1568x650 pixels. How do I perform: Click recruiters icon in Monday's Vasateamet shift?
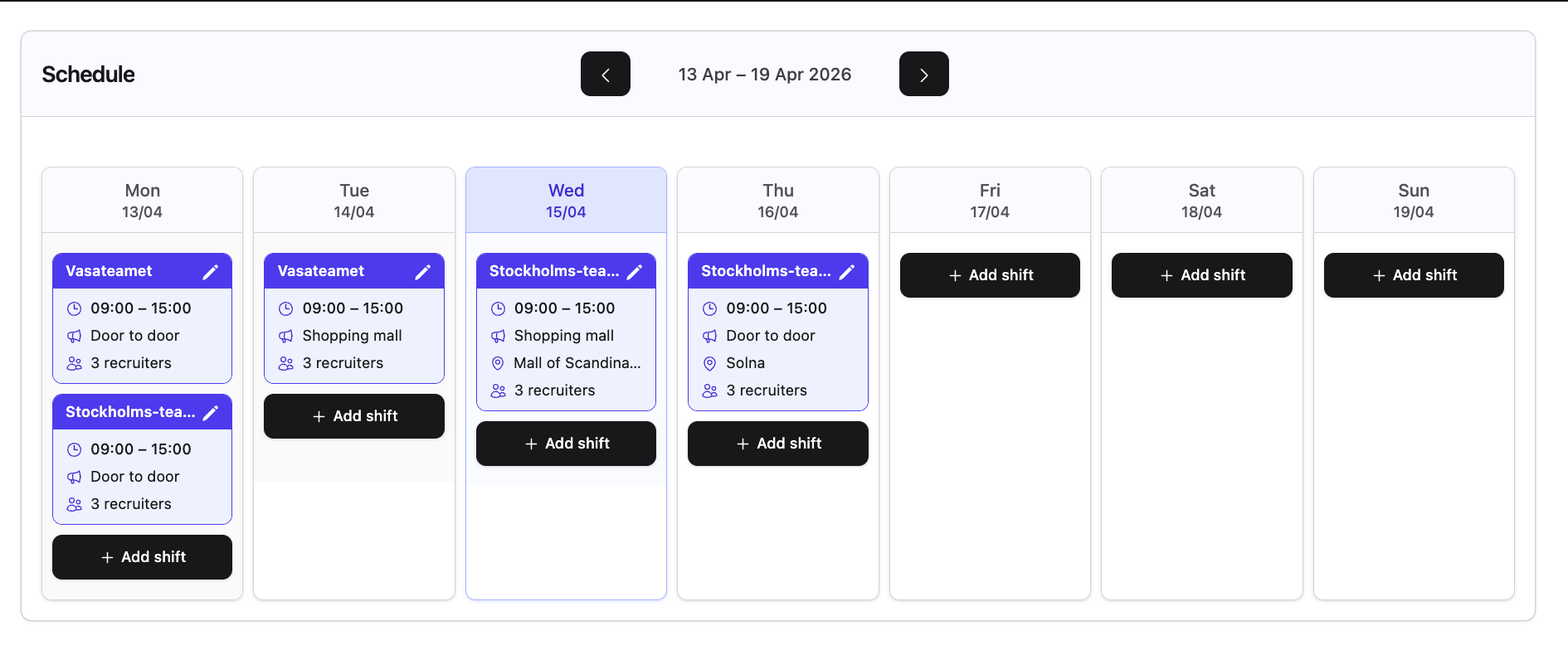tap(74, 363)
